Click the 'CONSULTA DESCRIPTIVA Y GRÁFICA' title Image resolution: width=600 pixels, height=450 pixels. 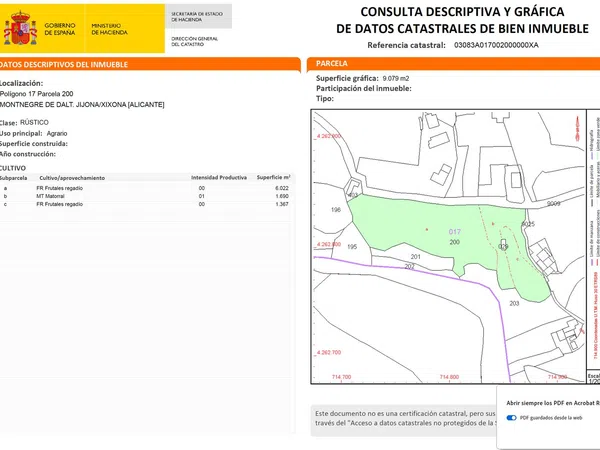(x=462, y=12)
